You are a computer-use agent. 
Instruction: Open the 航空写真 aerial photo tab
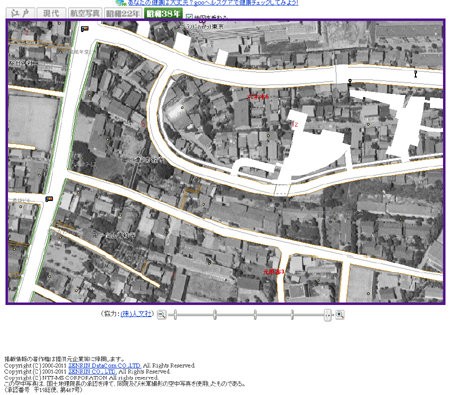85,13
